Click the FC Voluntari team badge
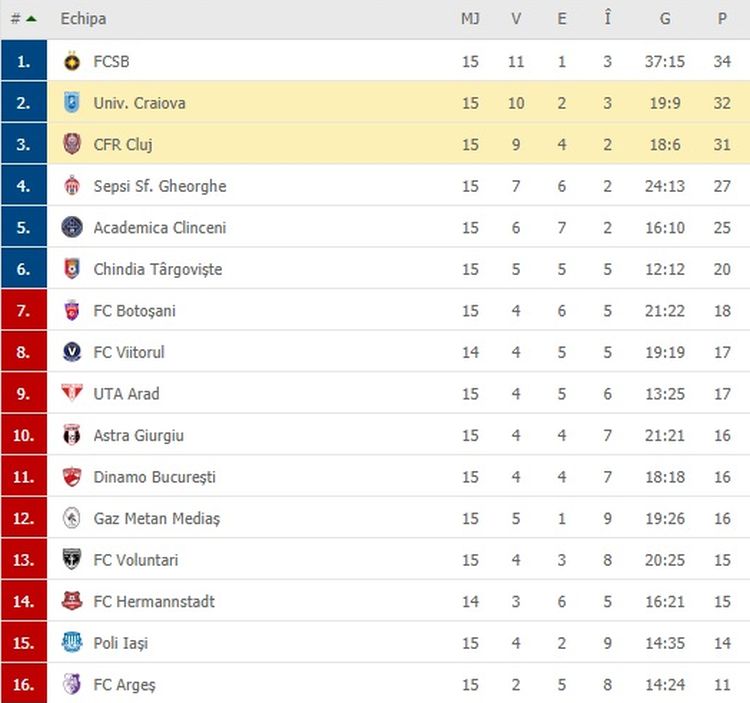750x703 pixels. pos(71,560)
